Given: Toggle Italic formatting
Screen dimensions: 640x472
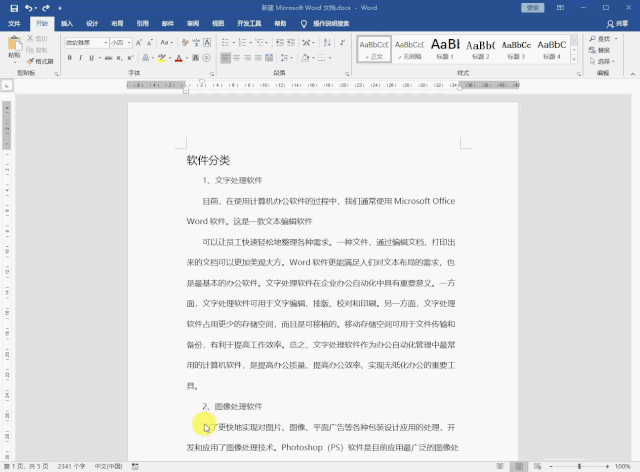Looking at the screenshot, I should pyautogui.click(x=80, y=58).
